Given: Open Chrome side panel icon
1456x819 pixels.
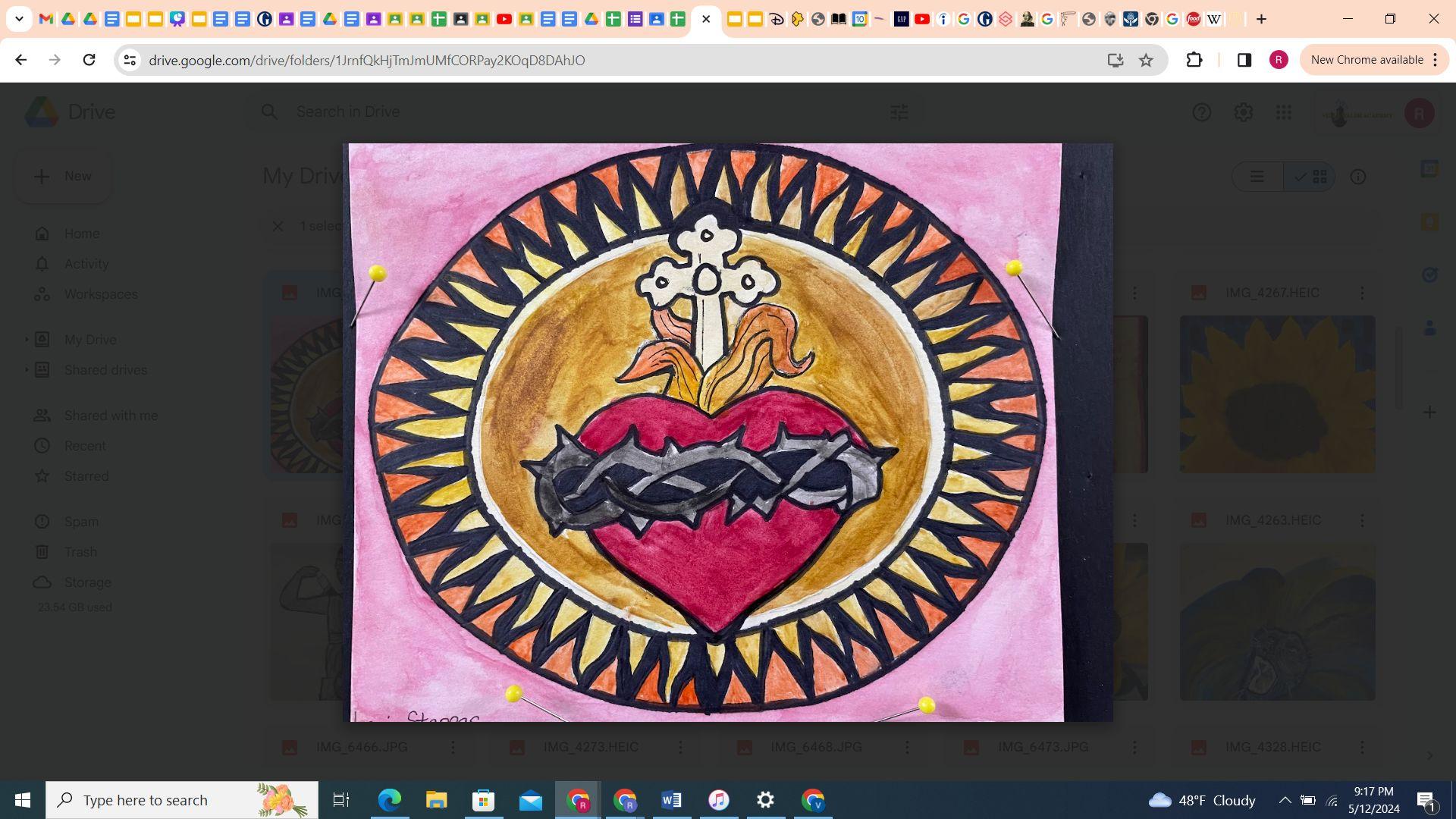Looking at the screenshot, I should pos(1244,60).
